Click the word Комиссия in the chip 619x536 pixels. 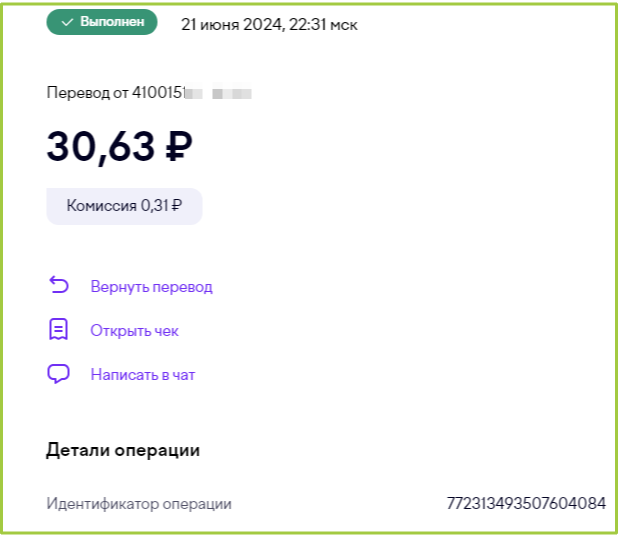tap(101, 205)
